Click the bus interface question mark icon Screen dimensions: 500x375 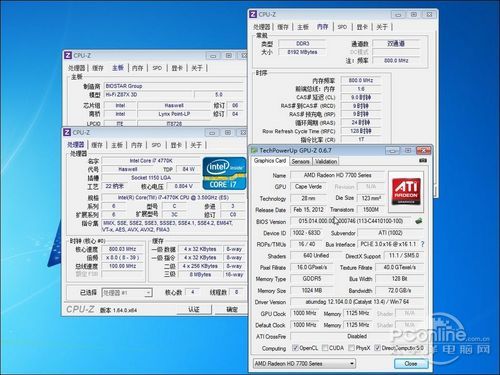(x=422, y=244)
